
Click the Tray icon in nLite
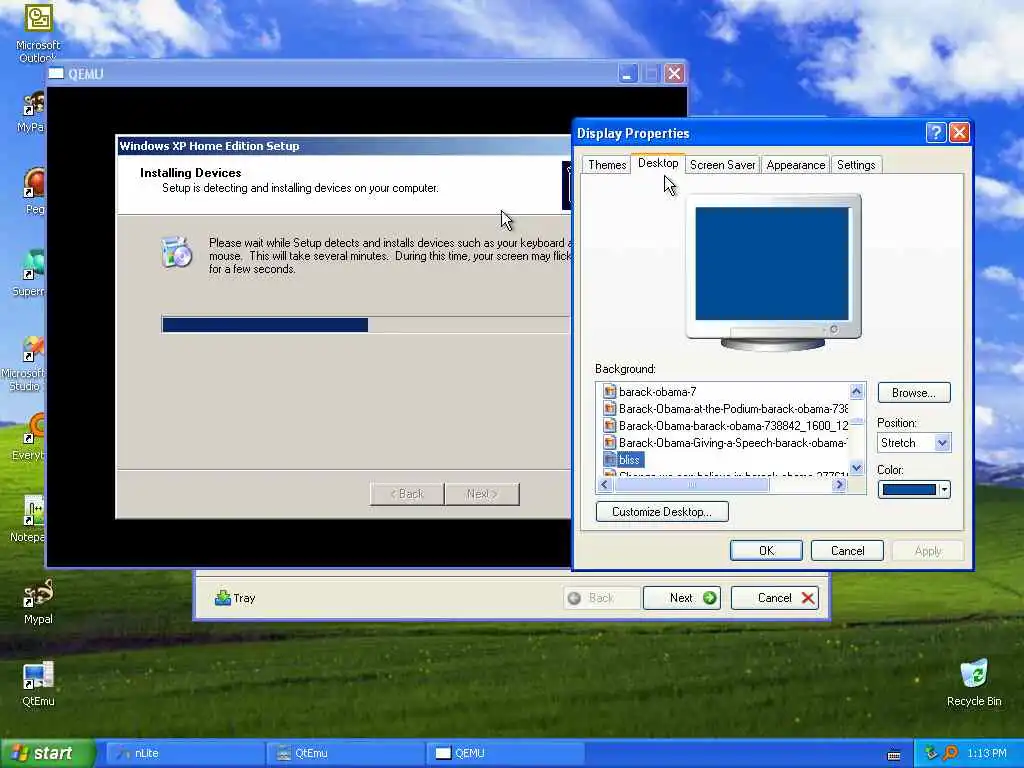[x=223, y=598]
